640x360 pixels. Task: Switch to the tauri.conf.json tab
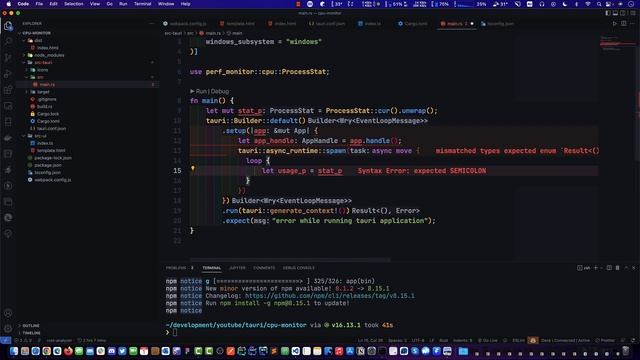(327, 24)
